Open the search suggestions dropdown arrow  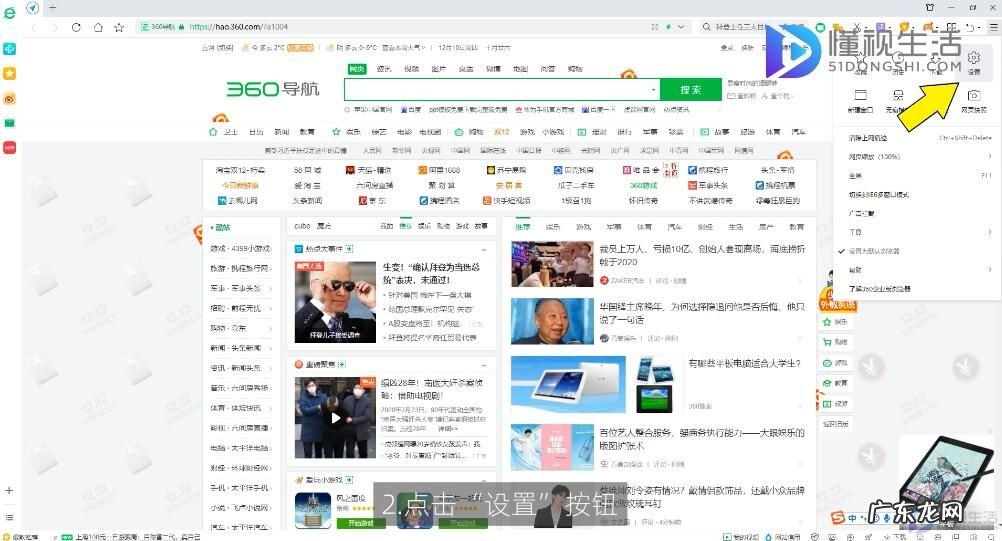click(x=653, y=89)
